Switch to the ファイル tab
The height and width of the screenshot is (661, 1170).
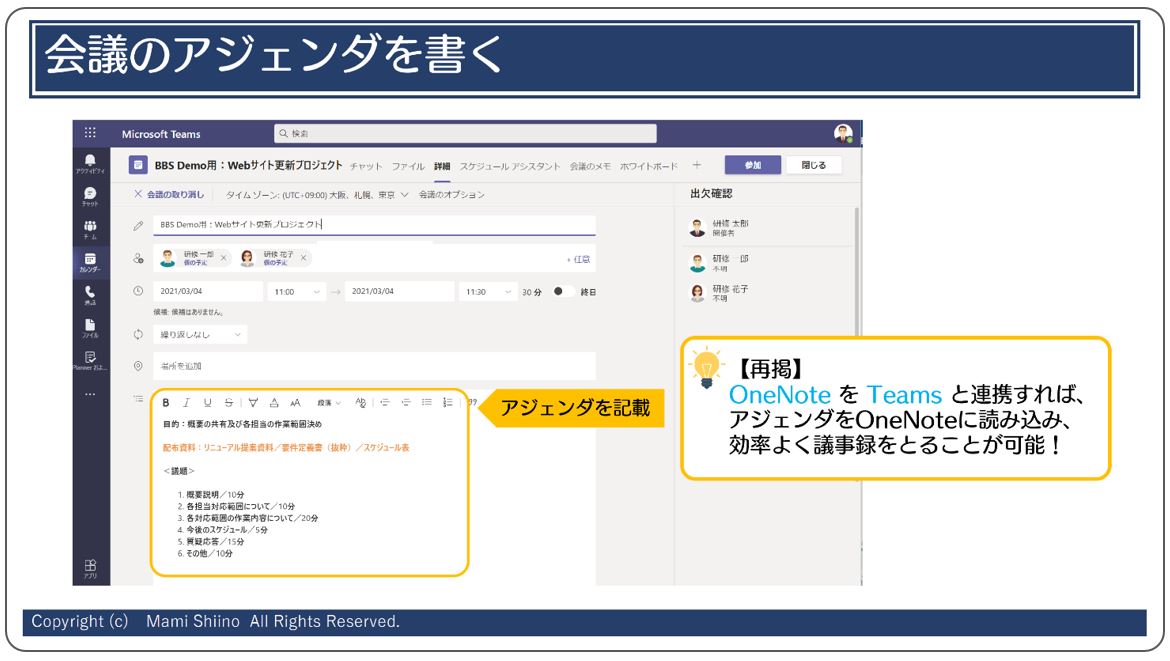[x=407, y=166]
